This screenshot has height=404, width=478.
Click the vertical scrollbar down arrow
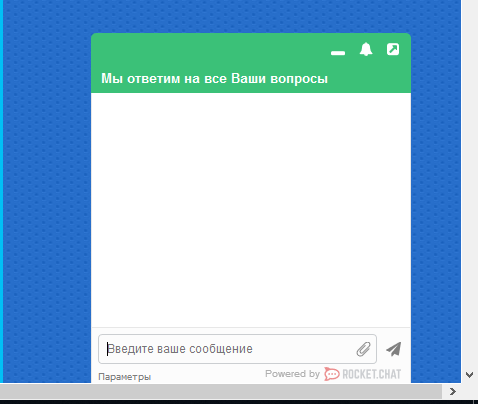click(470, 375)
